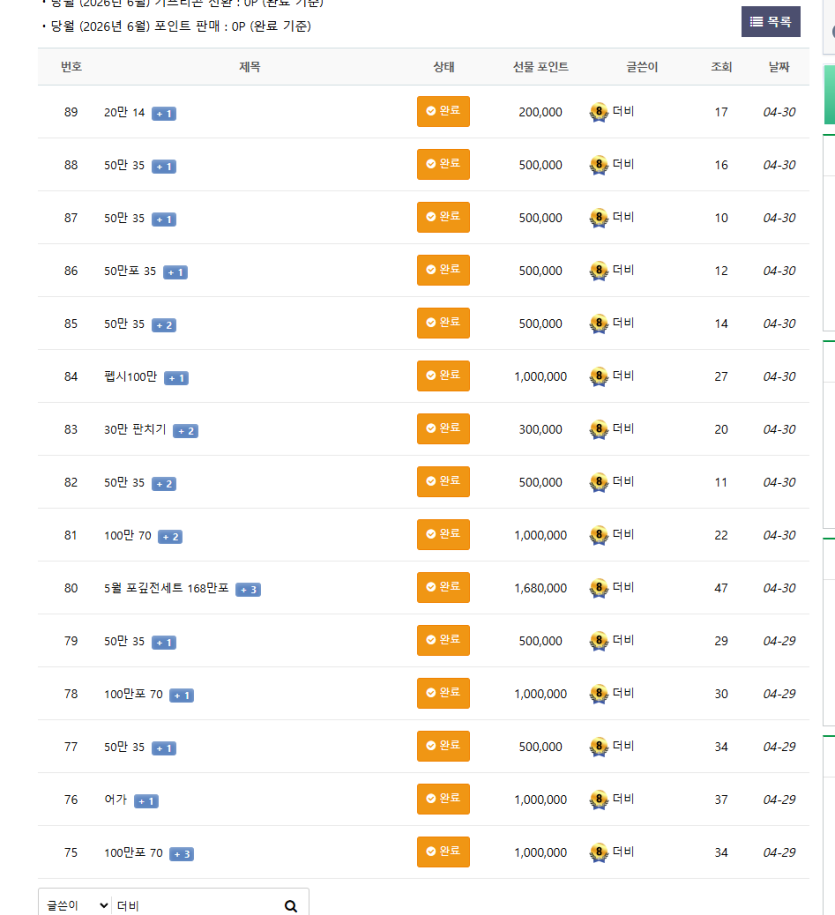Click 완료 status badge in row 85
Image resolution: width=835 pixels, height=915 pixels.
tap(443, 323)
